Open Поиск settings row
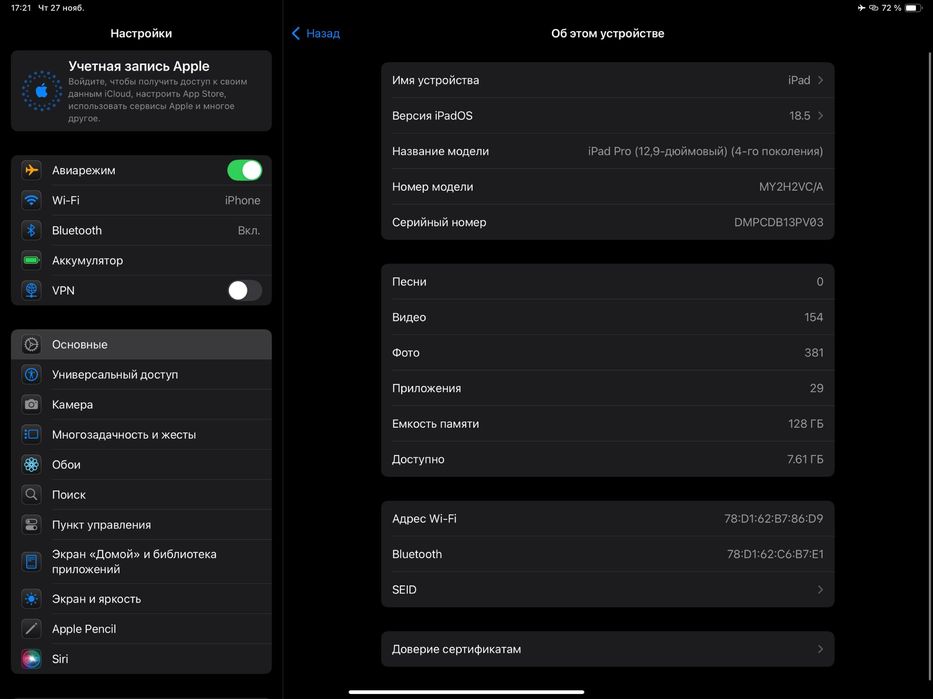The image size is (933, 699). [x=142, y=495]
